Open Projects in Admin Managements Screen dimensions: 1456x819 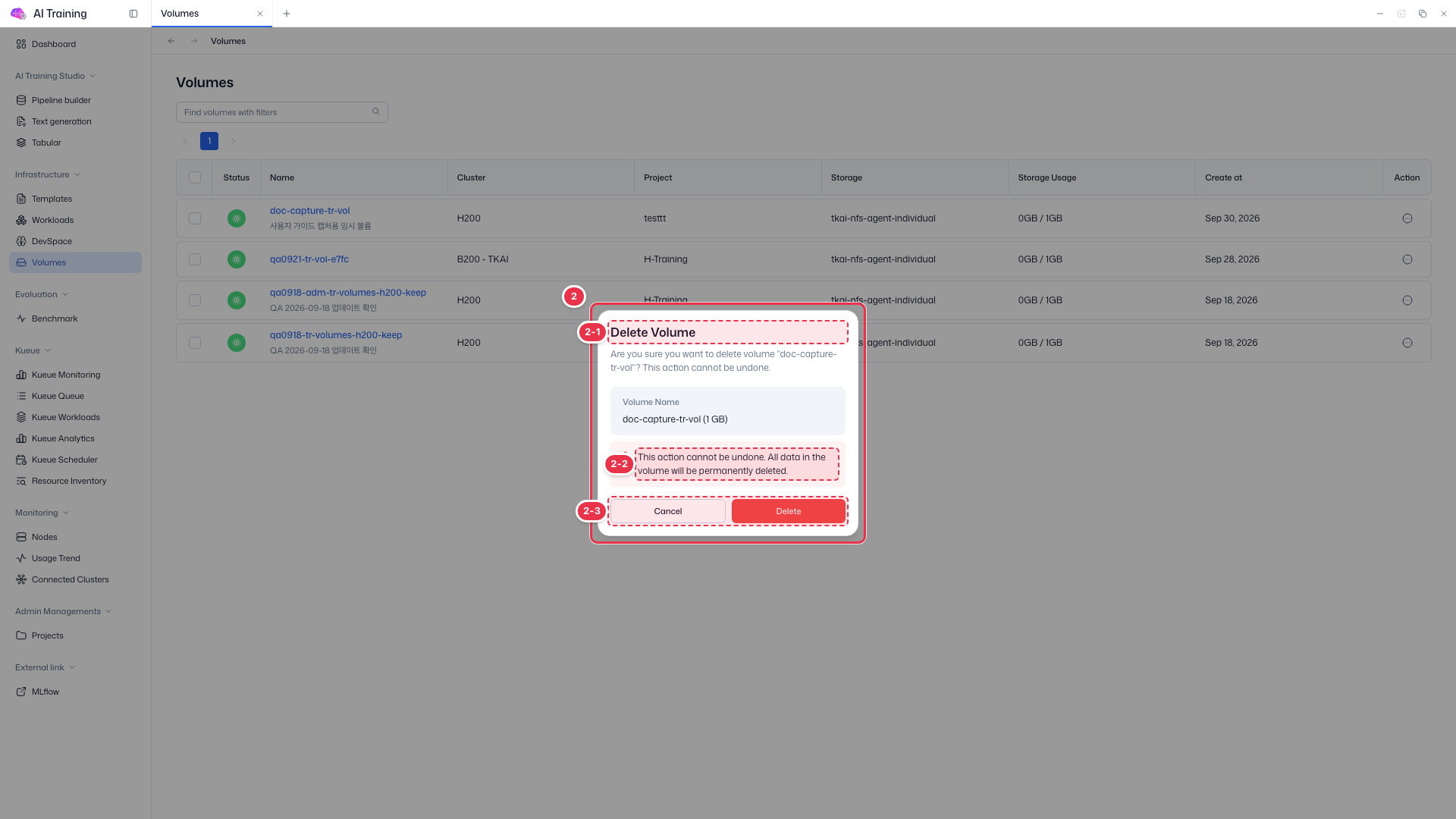pos(75,635)
